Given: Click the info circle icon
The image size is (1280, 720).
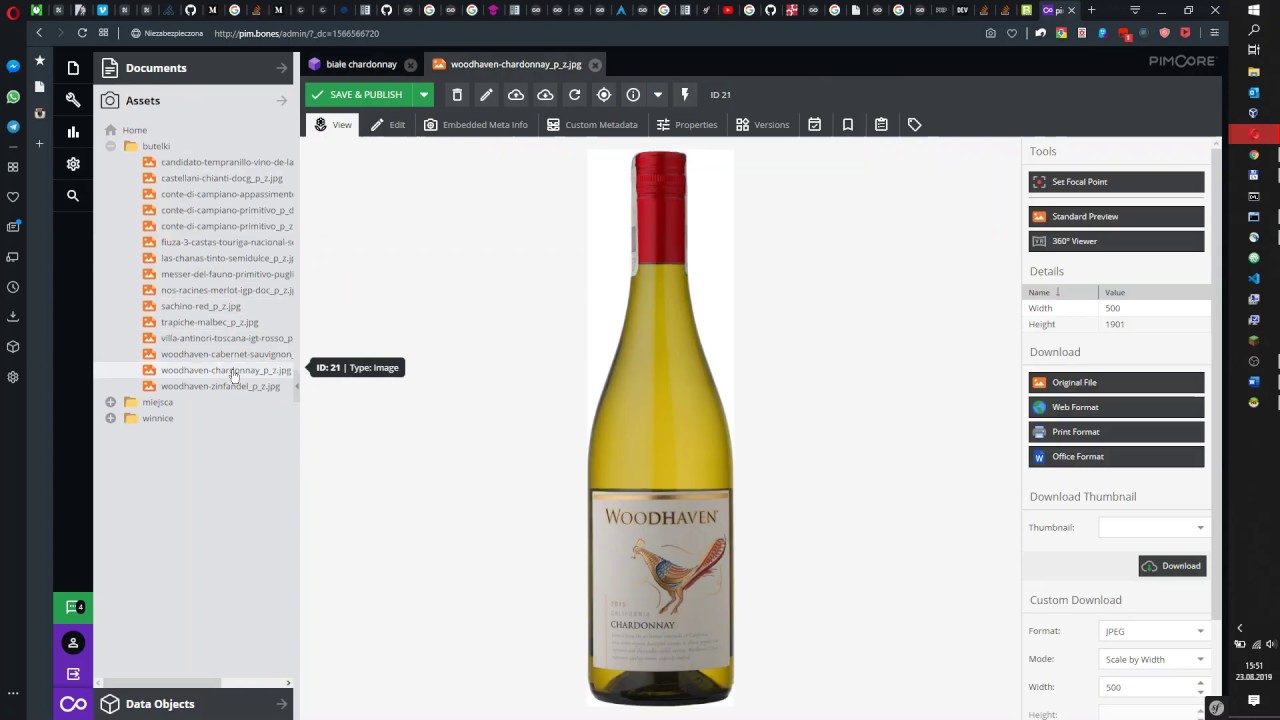Looking at the screenshot, I should tap(633, 95).
